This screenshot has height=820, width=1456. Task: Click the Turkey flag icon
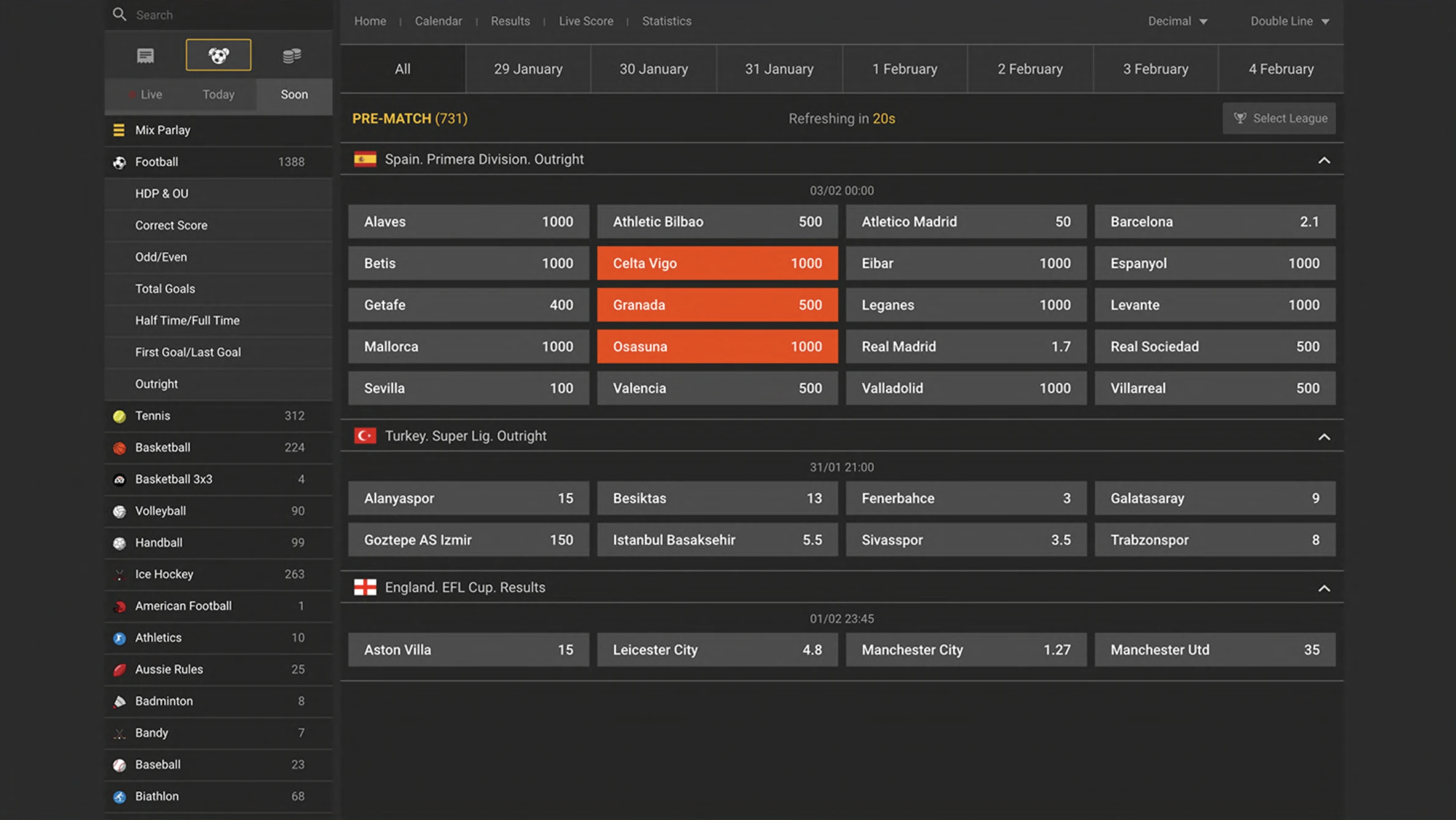tap(365, 435)
